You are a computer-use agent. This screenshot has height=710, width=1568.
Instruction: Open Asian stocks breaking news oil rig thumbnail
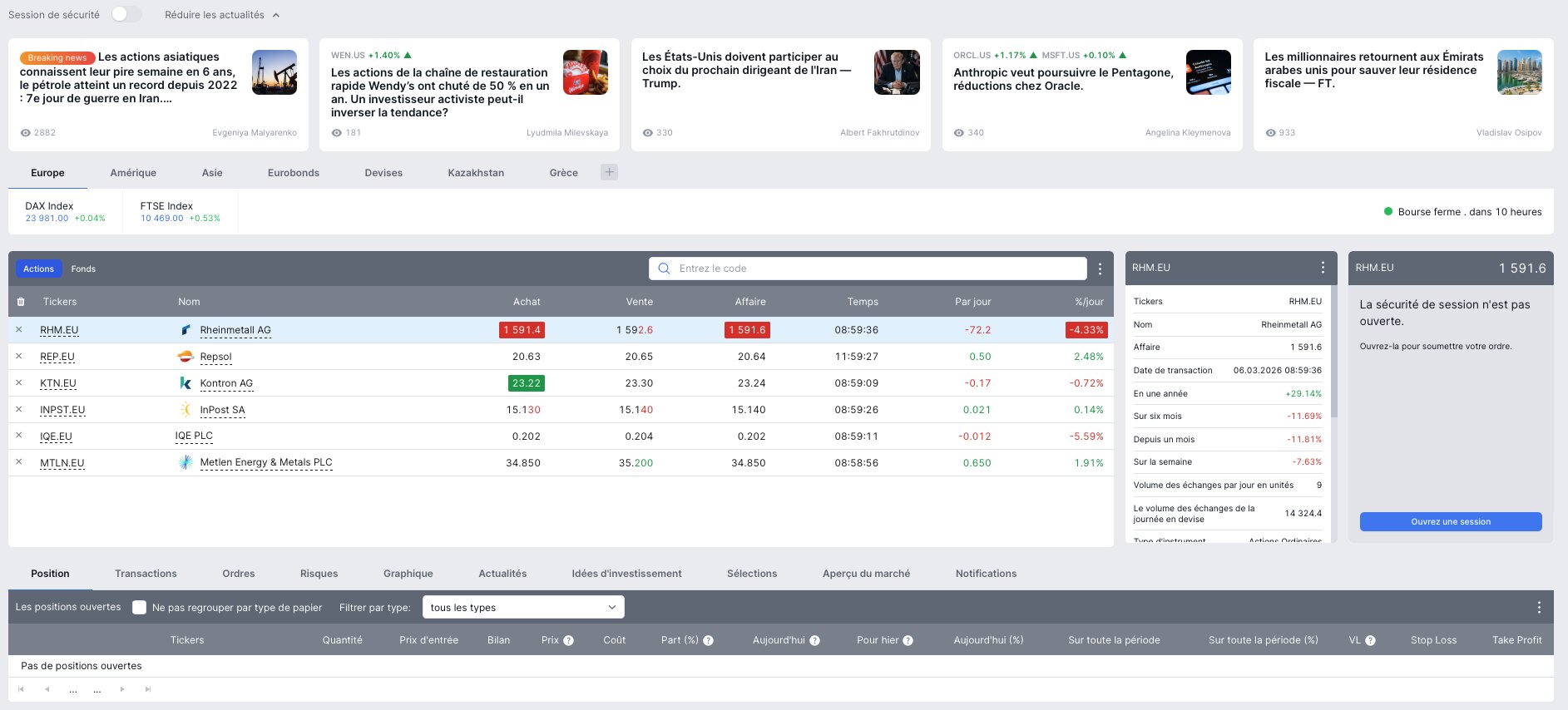275,72
